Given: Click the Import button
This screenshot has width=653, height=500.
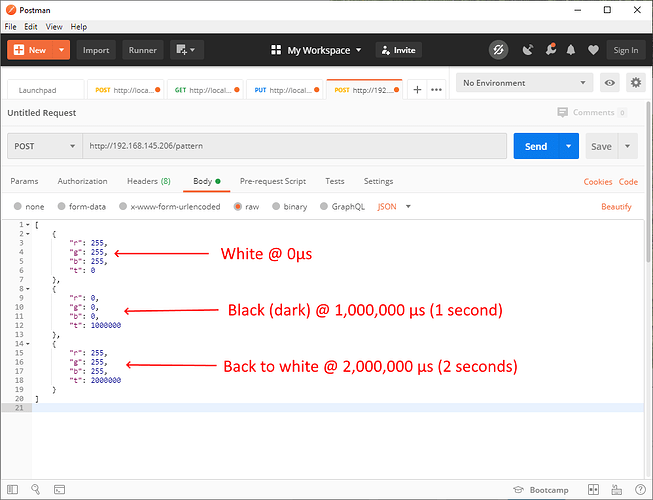Looking at the screenshot, I should coord(96,50).
